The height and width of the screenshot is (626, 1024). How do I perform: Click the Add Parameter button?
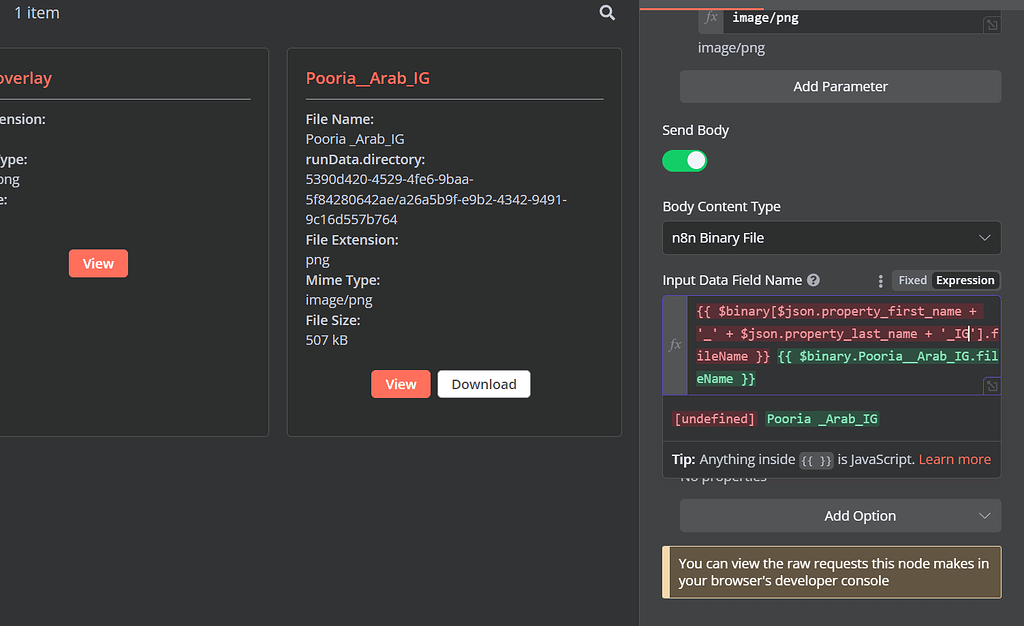pos(840,86)
